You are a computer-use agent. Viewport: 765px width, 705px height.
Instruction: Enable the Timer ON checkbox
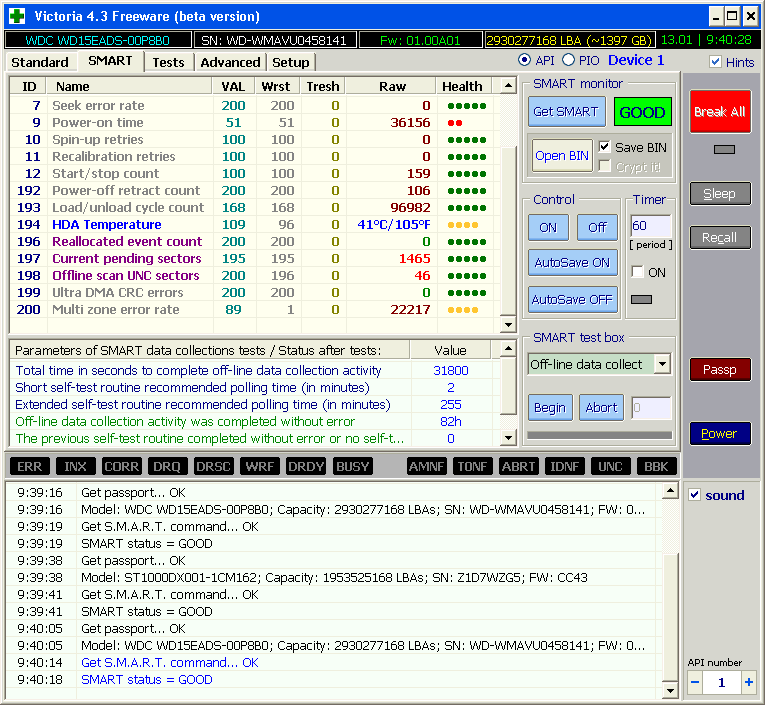[637, 272]
